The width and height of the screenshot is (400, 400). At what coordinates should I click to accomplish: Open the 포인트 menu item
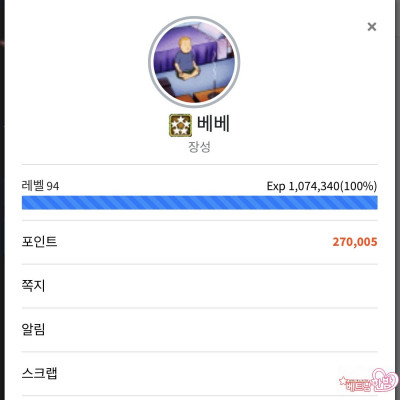39,242
